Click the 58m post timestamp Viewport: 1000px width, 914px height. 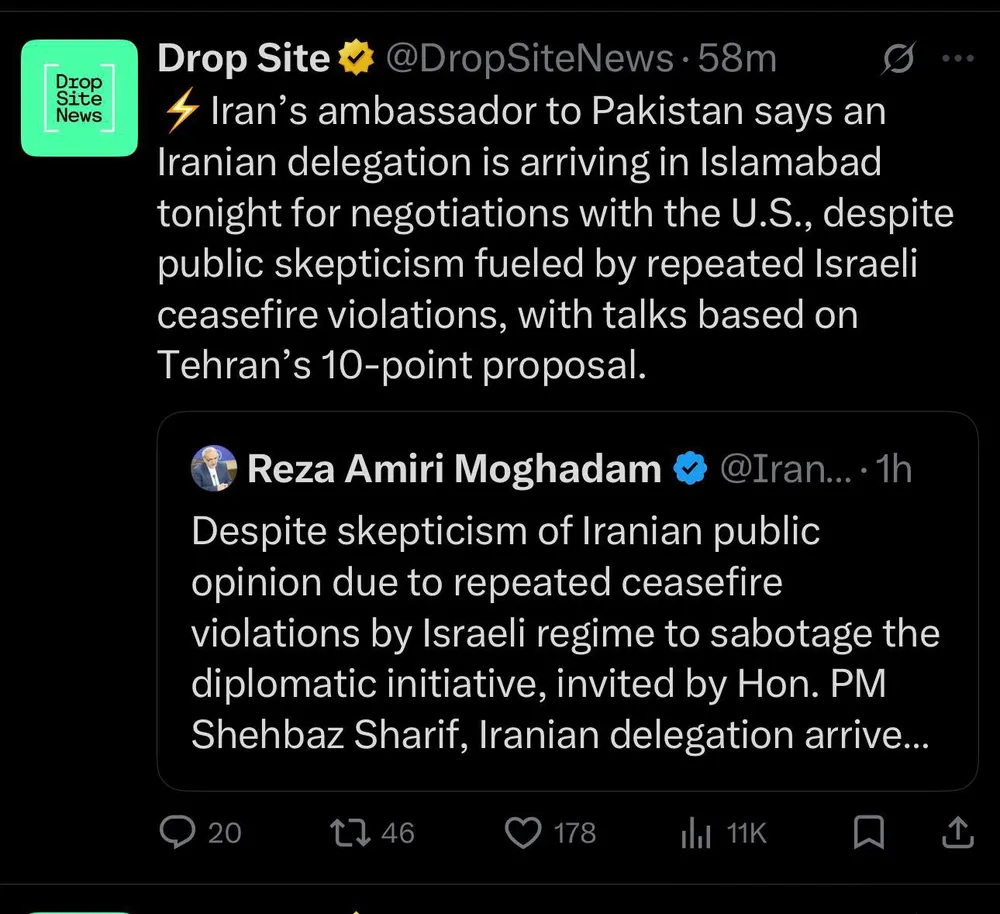(737, 60)
